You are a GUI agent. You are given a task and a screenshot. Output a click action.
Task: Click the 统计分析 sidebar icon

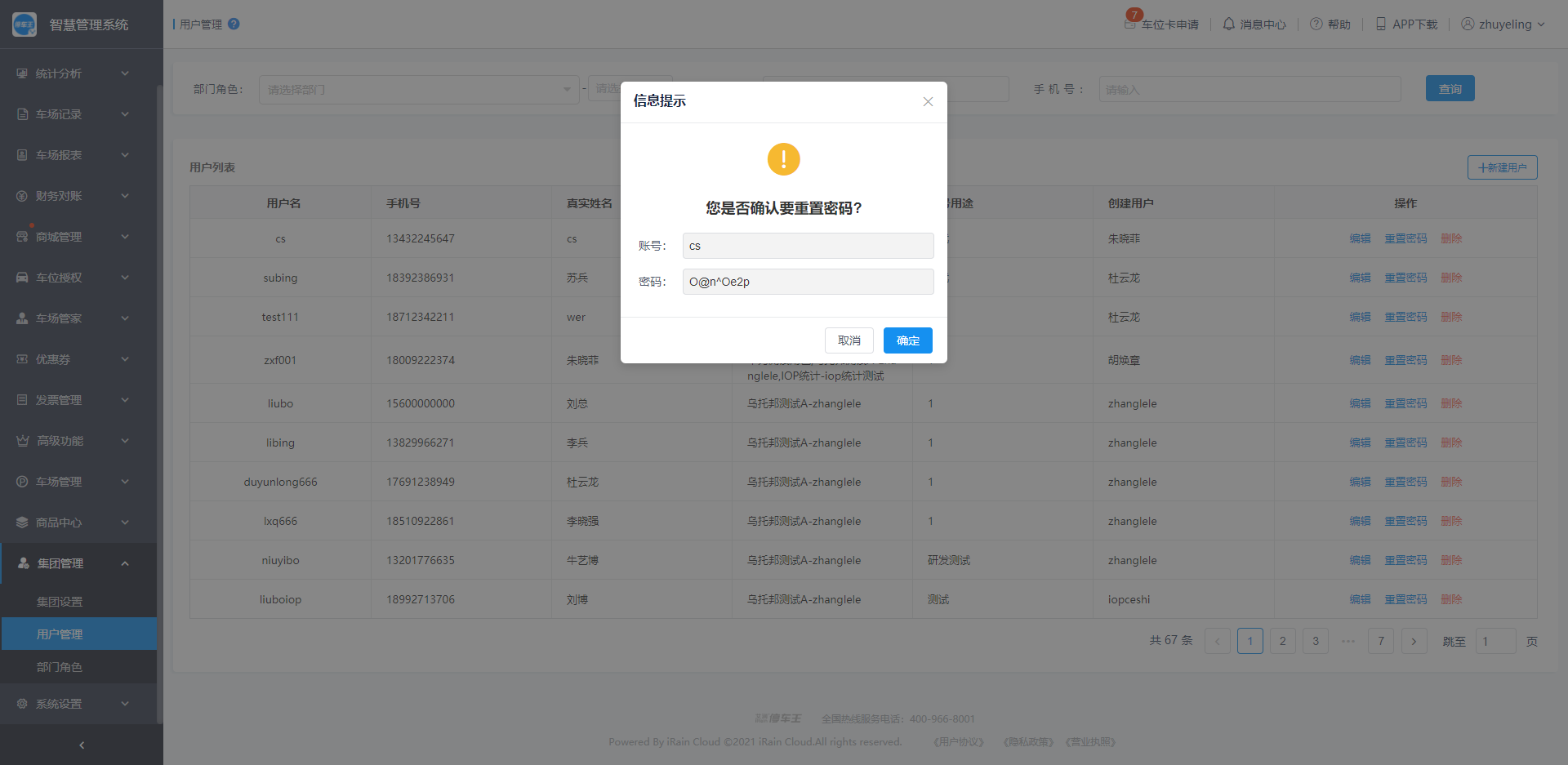point(22,73)
